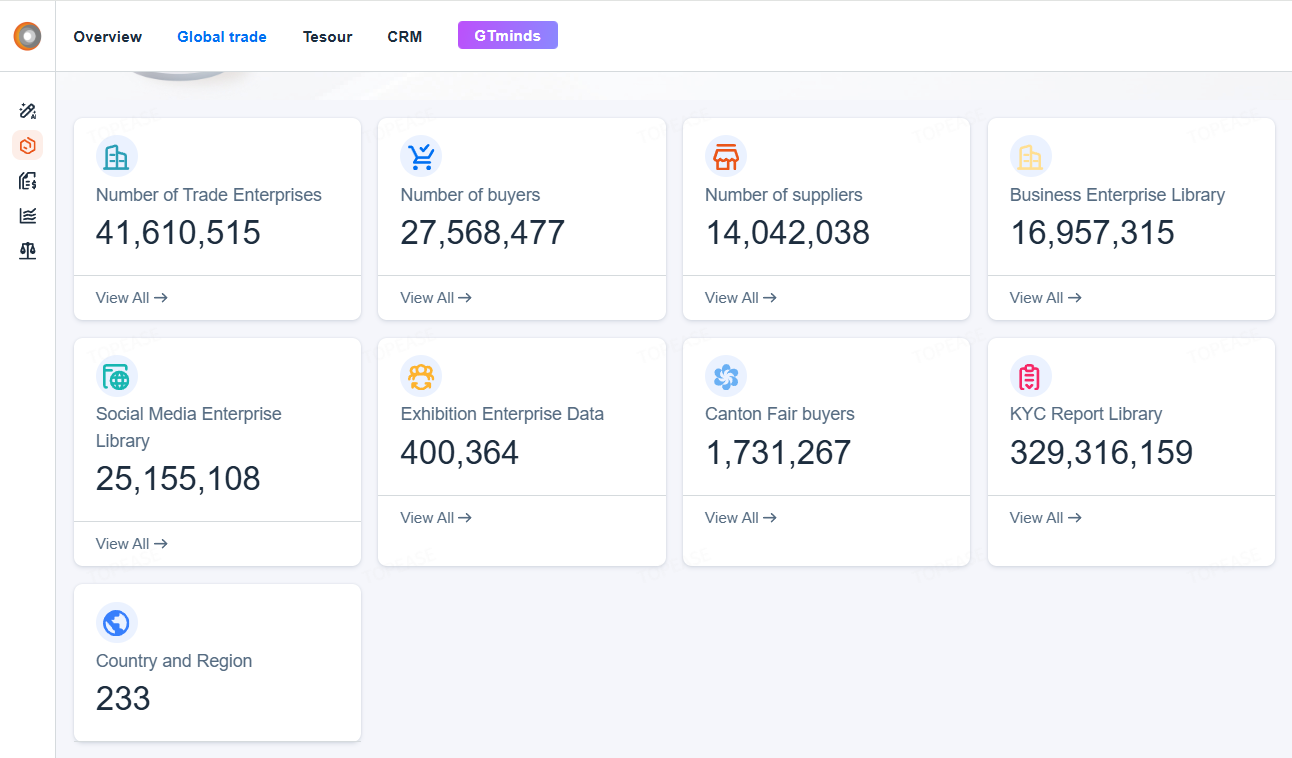Click the value 16,957,315
Image resolution: width=1292 pixels, height=758 pixels.
pos(1092,233)
